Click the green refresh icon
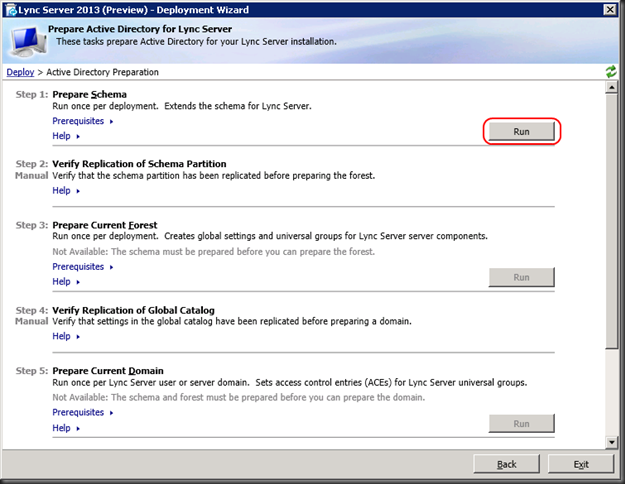 [x=611, y=72]
